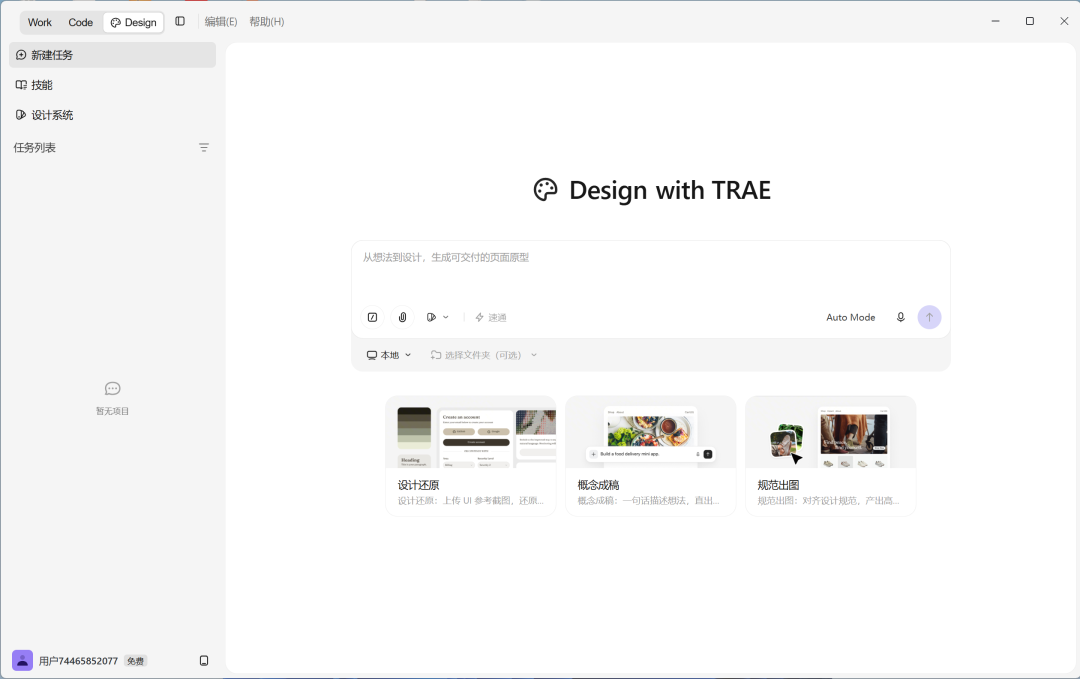Image resolution: width=1080 pixels, height=679 pixels.
Task: Click the slash command icon in input toolbar
Action: 373,317
